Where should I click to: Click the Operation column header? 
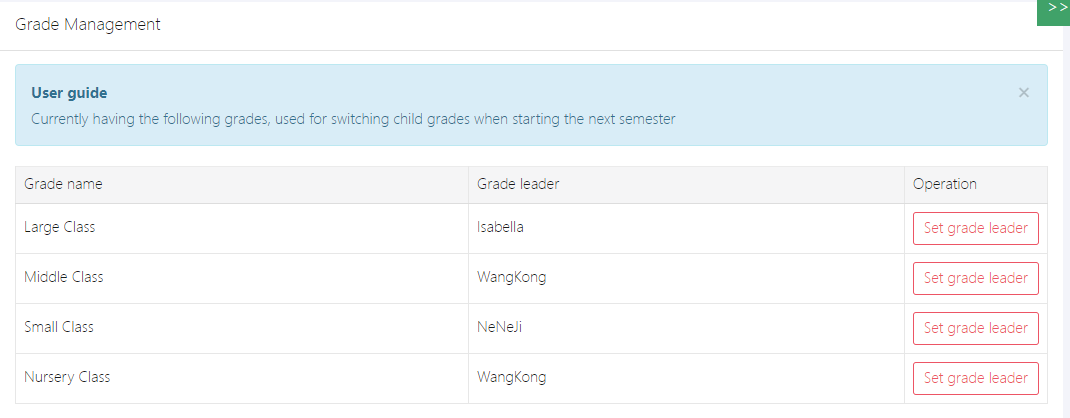944,184
